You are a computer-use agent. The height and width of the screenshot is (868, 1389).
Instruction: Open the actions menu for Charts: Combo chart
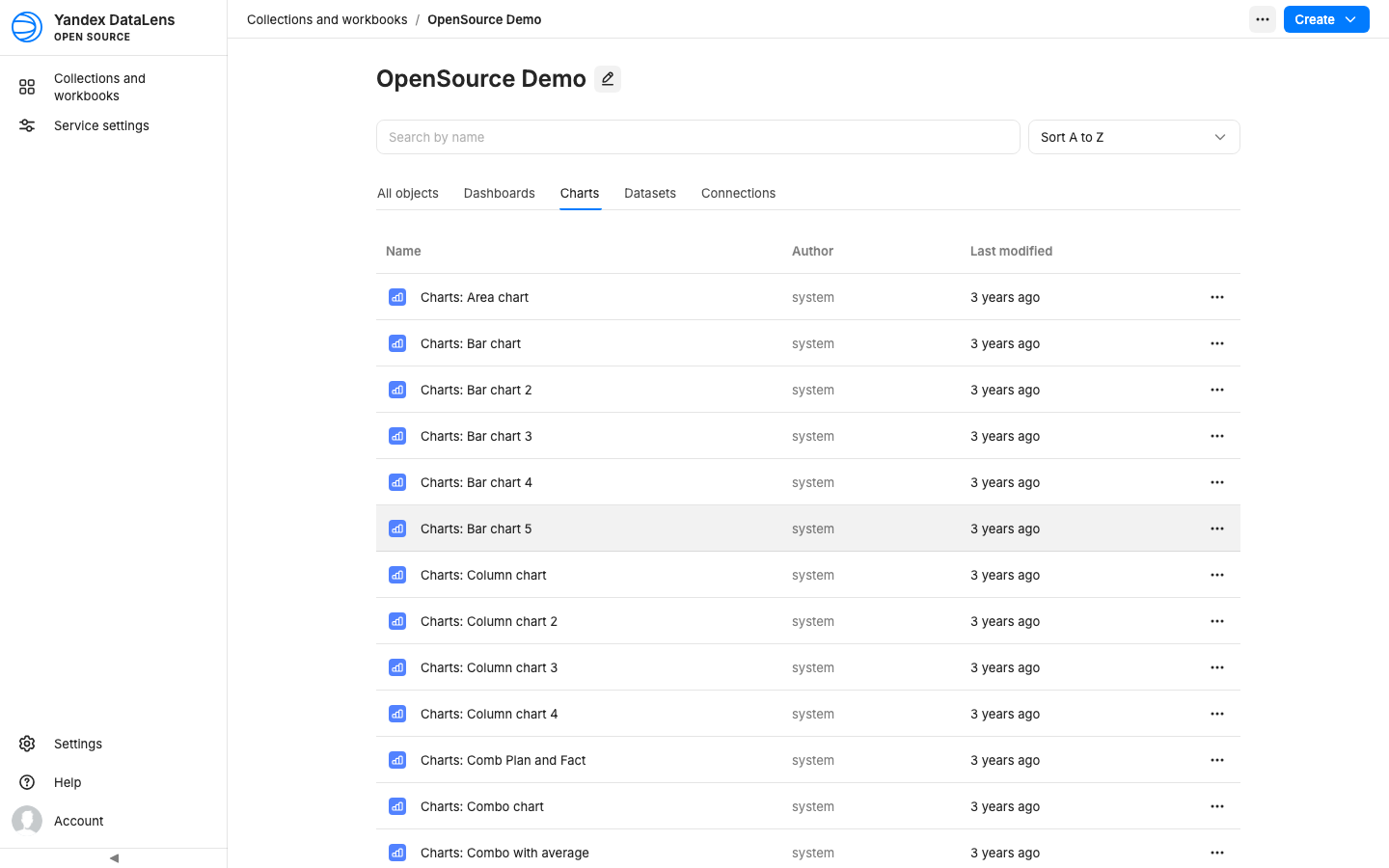click(x=1217, y=806)
